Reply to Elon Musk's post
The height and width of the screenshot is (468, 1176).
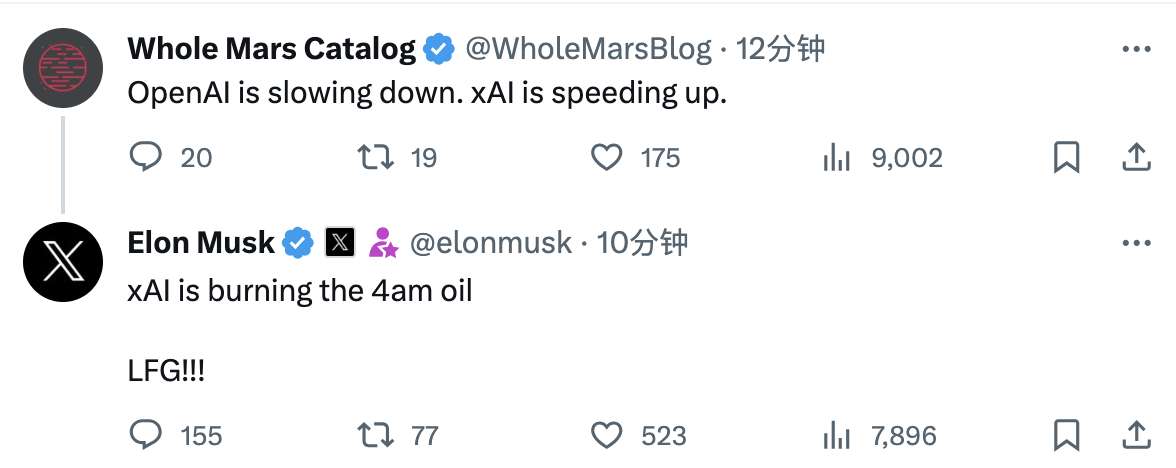click(146, 435)
